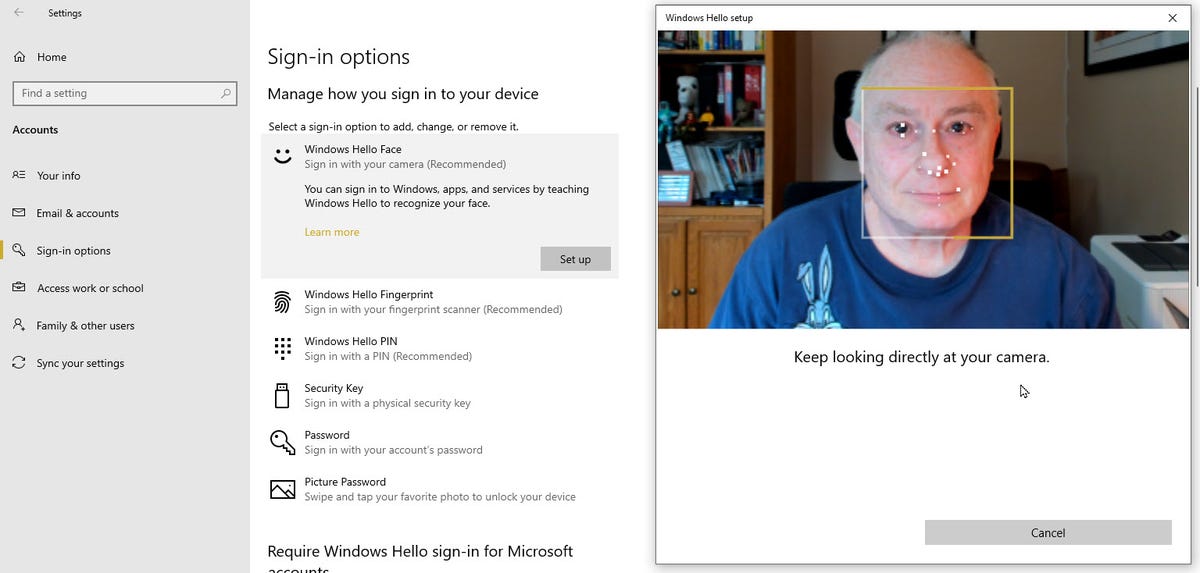Go to Home in Settings

point(52,57)
